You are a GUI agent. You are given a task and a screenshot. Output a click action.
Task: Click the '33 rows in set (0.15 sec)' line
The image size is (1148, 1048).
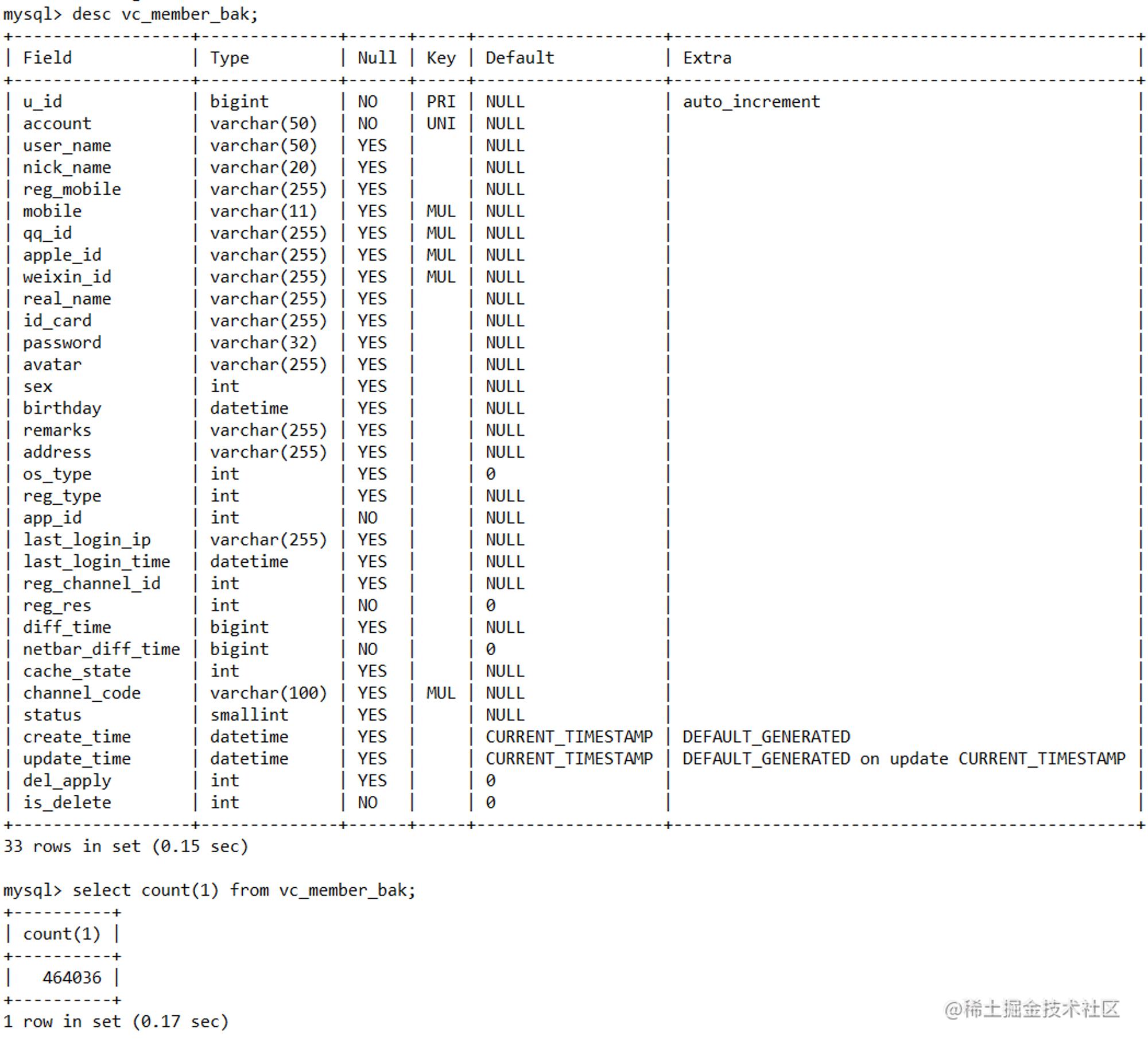tap(126, 846)
